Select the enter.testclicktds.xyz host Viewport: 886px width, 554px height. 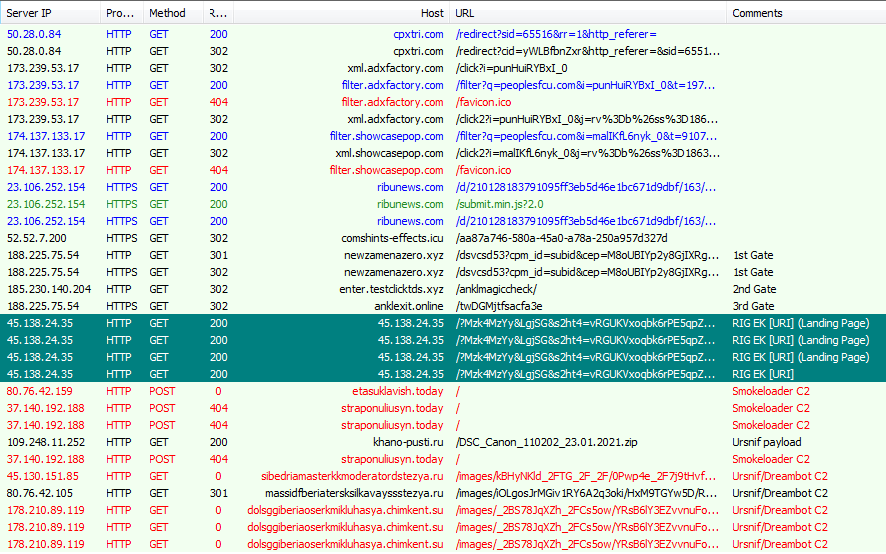tap(391, 289)
